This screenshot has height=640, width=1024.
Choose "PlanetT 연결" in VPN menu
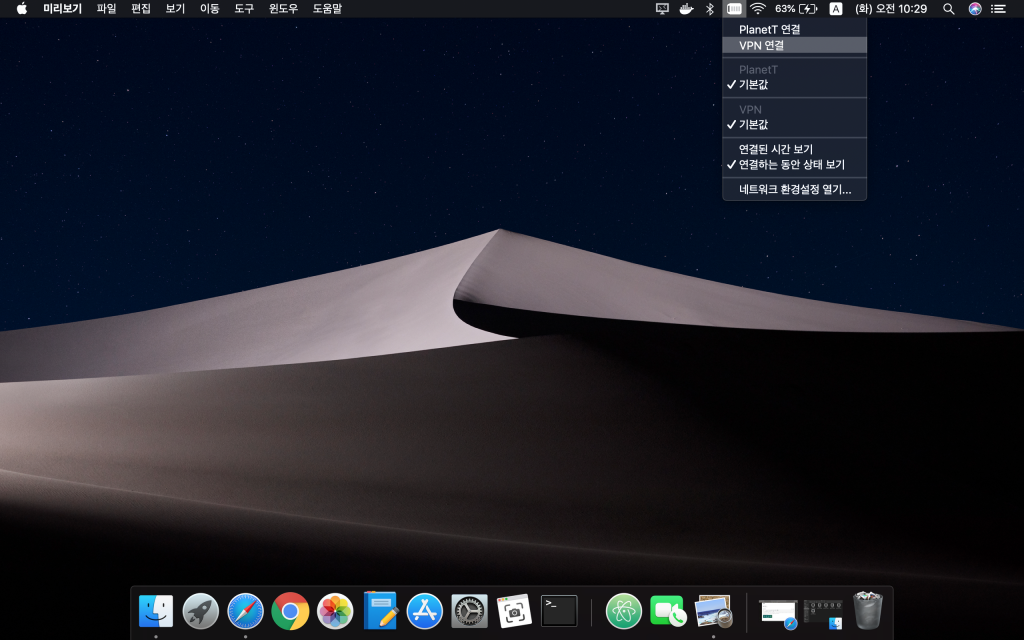coord(794,29)
